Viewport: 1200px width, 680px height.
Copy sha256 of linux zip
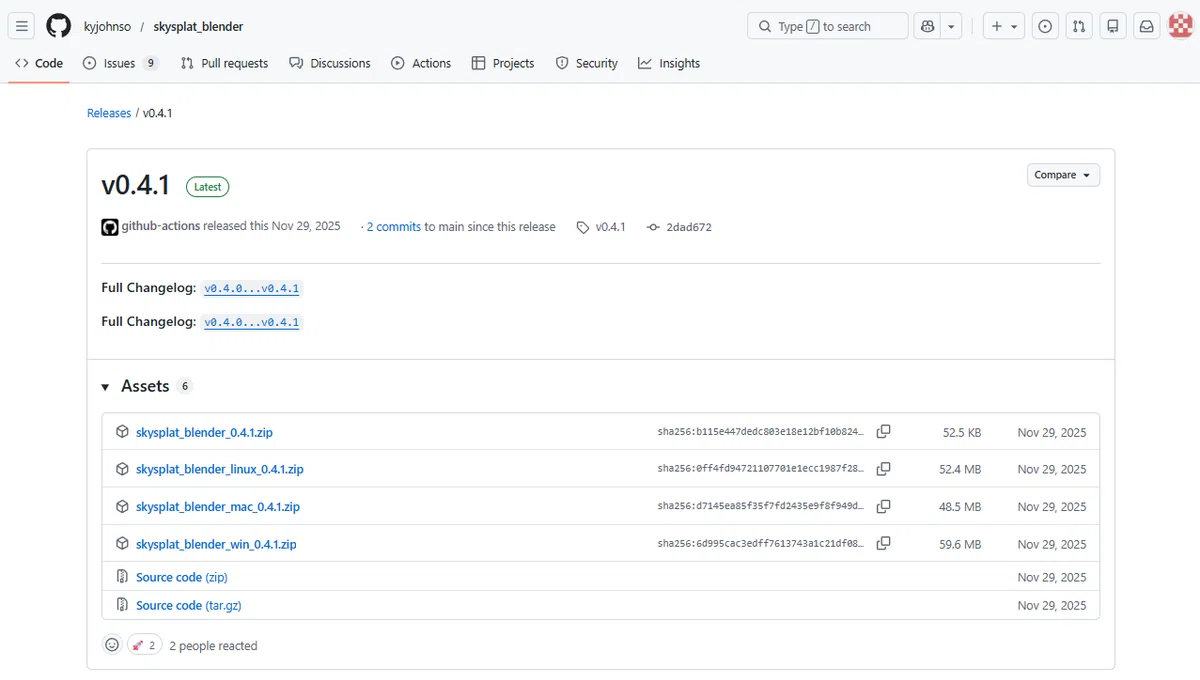click(x=883, y=469)
